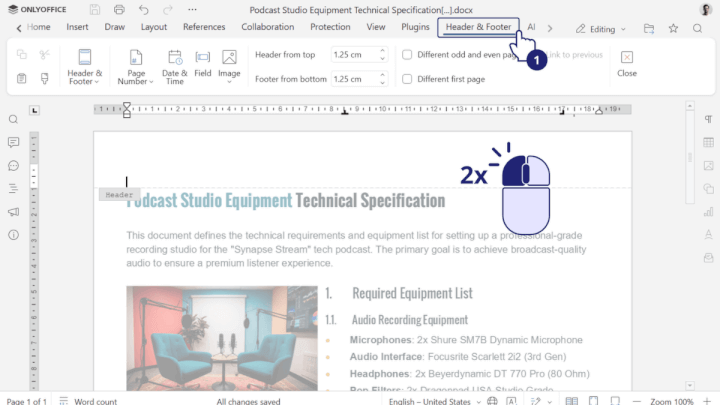This screenshot has height=405, width=720.
Task: Open the search icon in left sidebar
Action: point(14,119)
